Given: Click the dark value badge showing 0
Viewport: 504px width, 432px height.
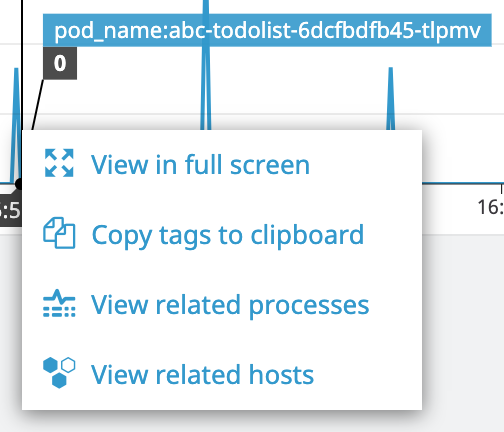Looking at the screenshot, I should pos(60,63).
